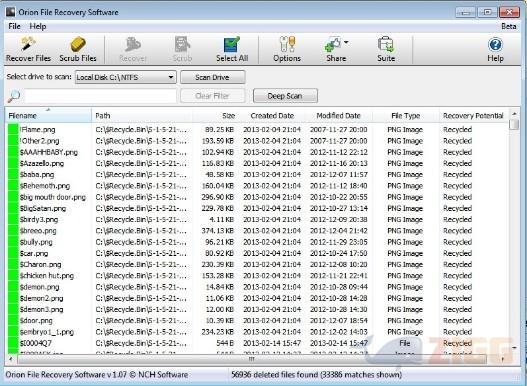
Task: Open the Recover Files wizard icon
Action: (28, 44)
